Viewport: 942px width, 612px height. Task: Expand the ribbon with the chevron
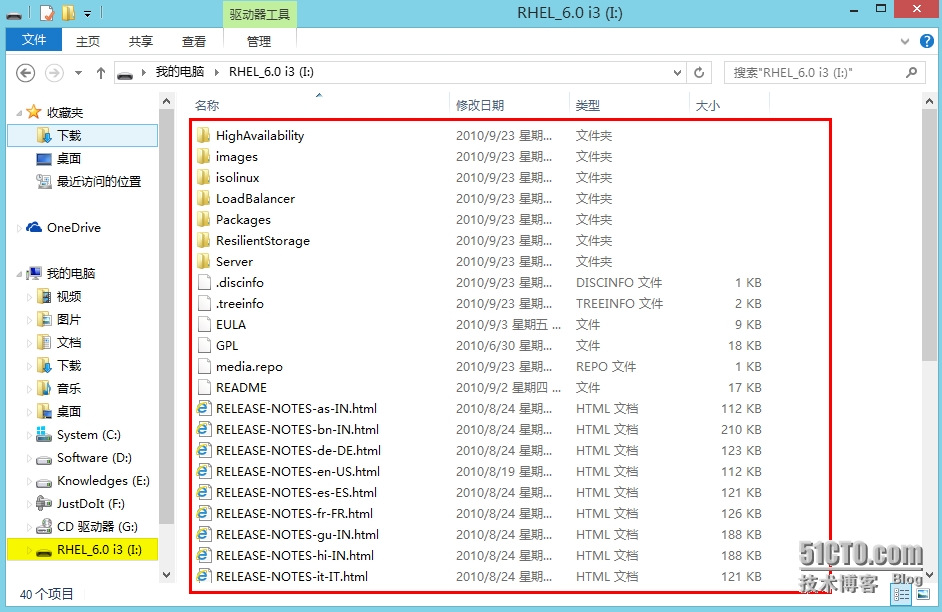coord(905,41)
